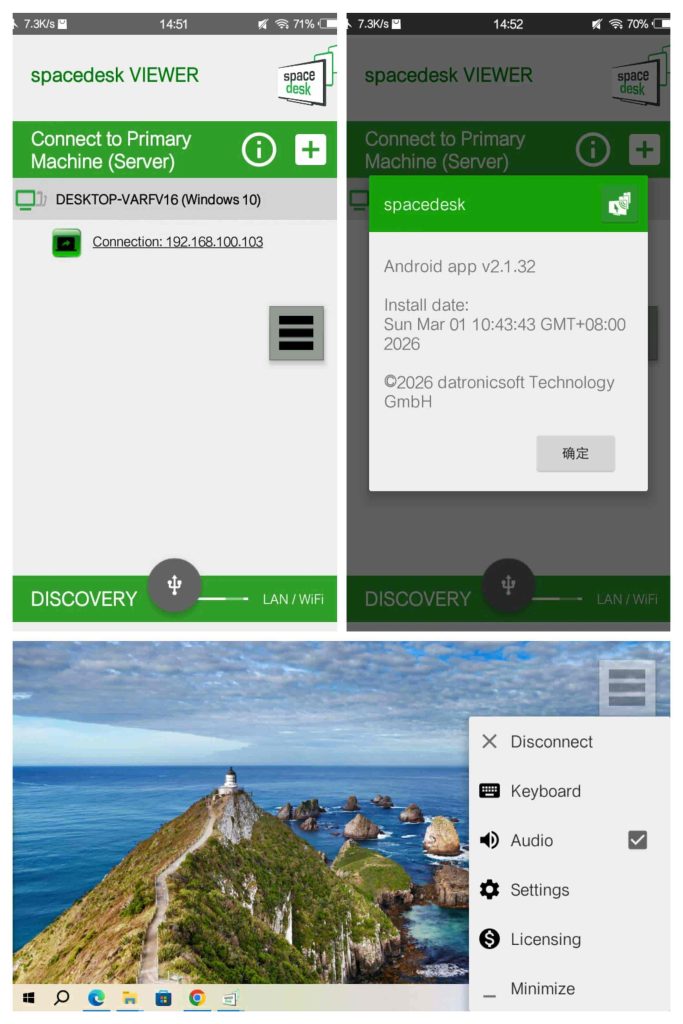Click the Install date text in dialog
683x1024 pixels.
click(x=505, y=325)
